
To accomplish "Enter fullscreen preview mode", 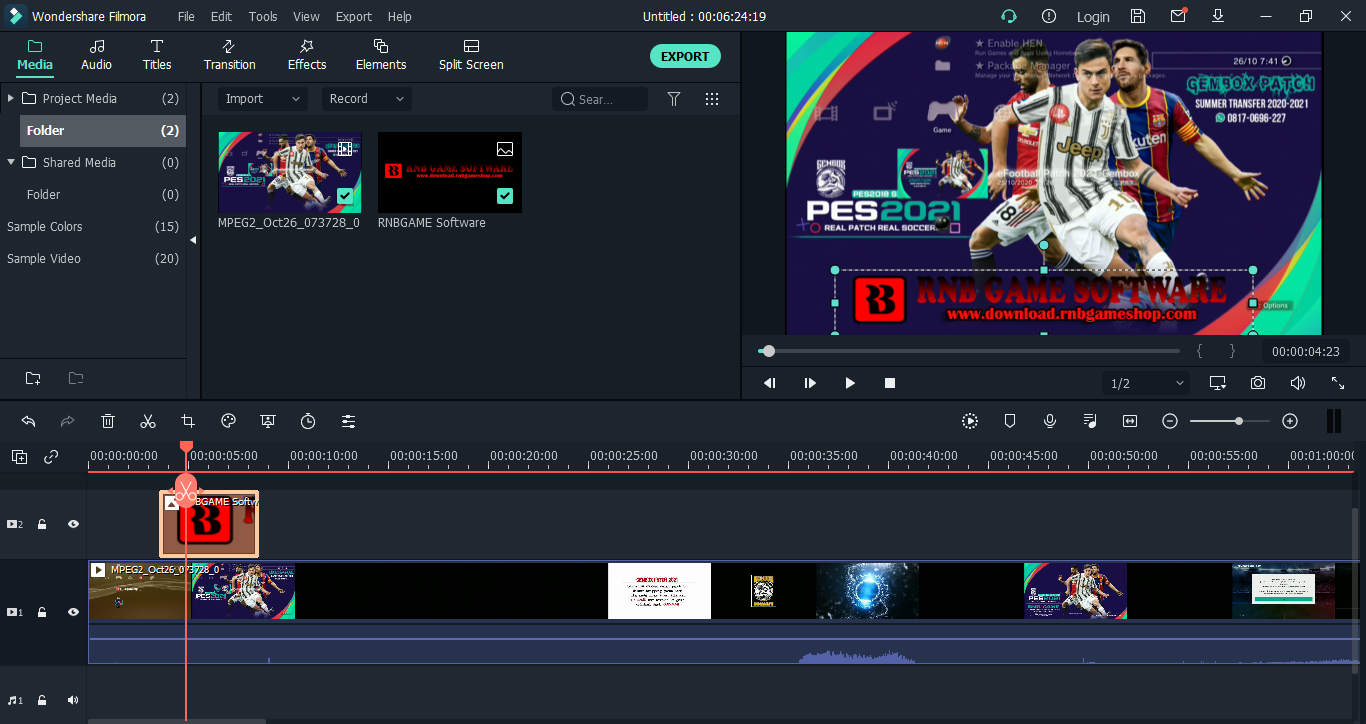I will pos(1338,383).
